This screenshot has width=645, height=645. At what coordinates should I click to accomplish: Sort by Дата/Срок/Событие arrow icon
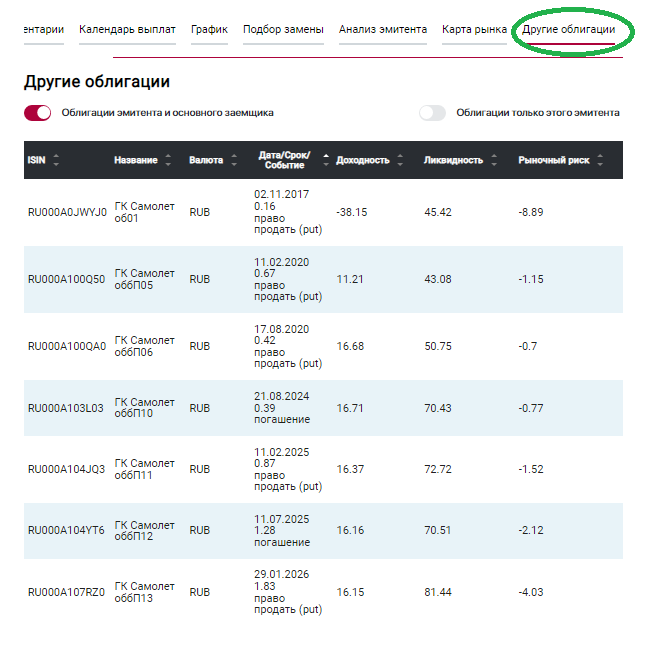tap(325, 160)
